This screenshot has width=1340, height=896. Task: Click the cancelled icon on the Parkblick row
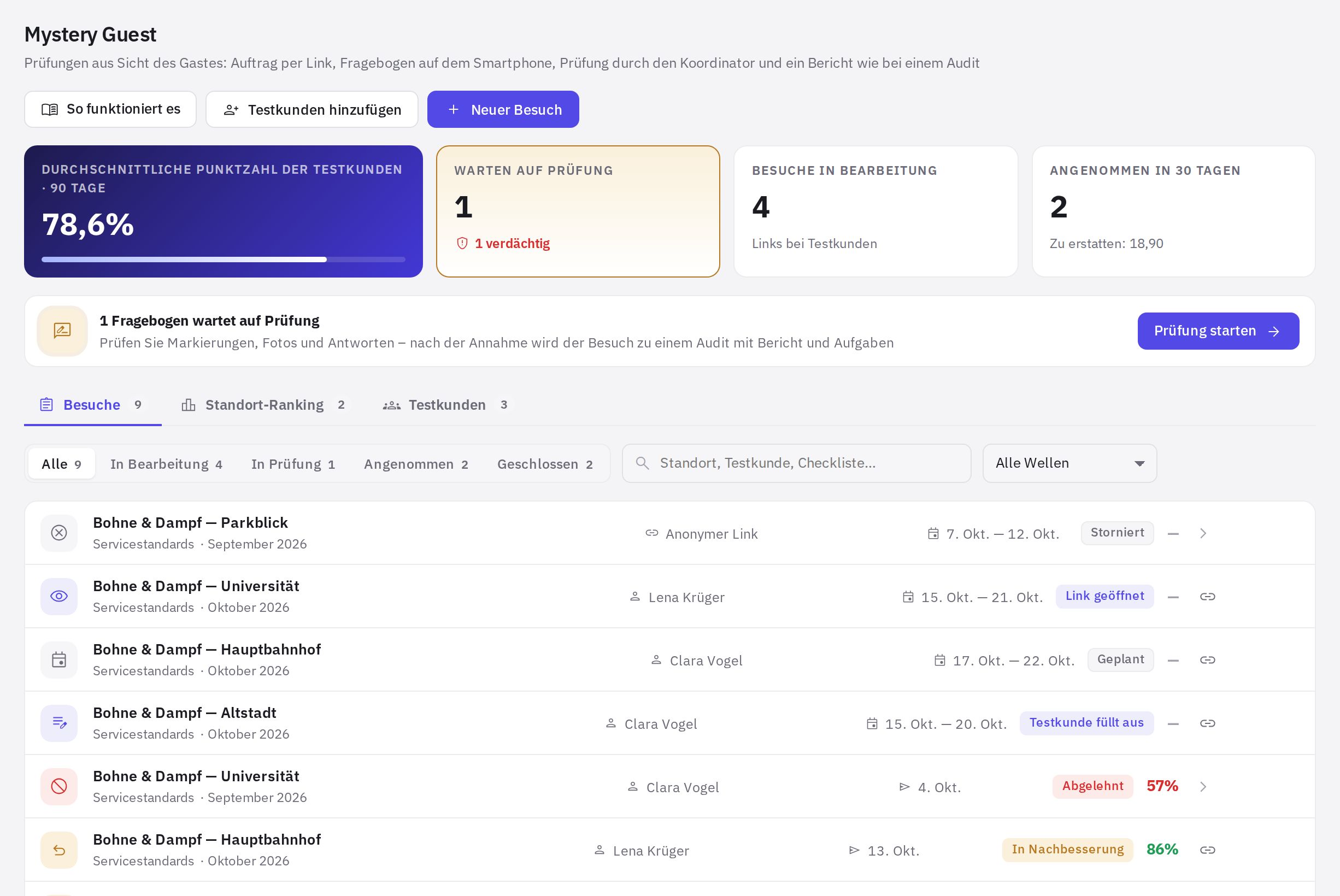(x=59, y=533)
